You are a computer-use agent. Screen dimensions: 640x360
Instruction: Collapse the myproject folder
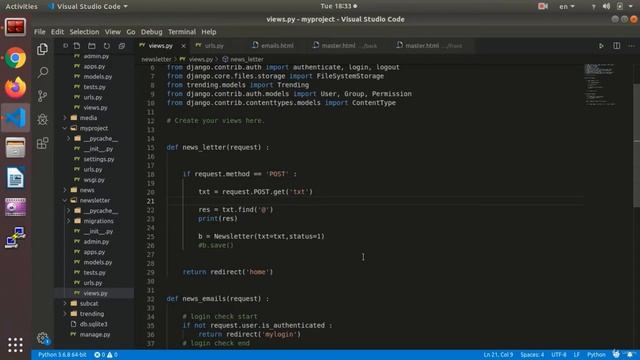[x=94, y=128]
